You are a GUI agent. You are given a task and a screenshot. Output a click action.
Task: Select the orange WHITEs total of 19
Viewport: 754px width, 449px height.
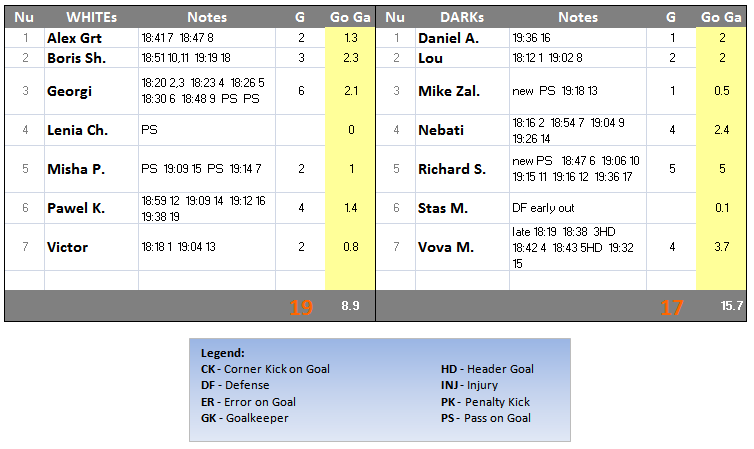click(x=301, y=307)
